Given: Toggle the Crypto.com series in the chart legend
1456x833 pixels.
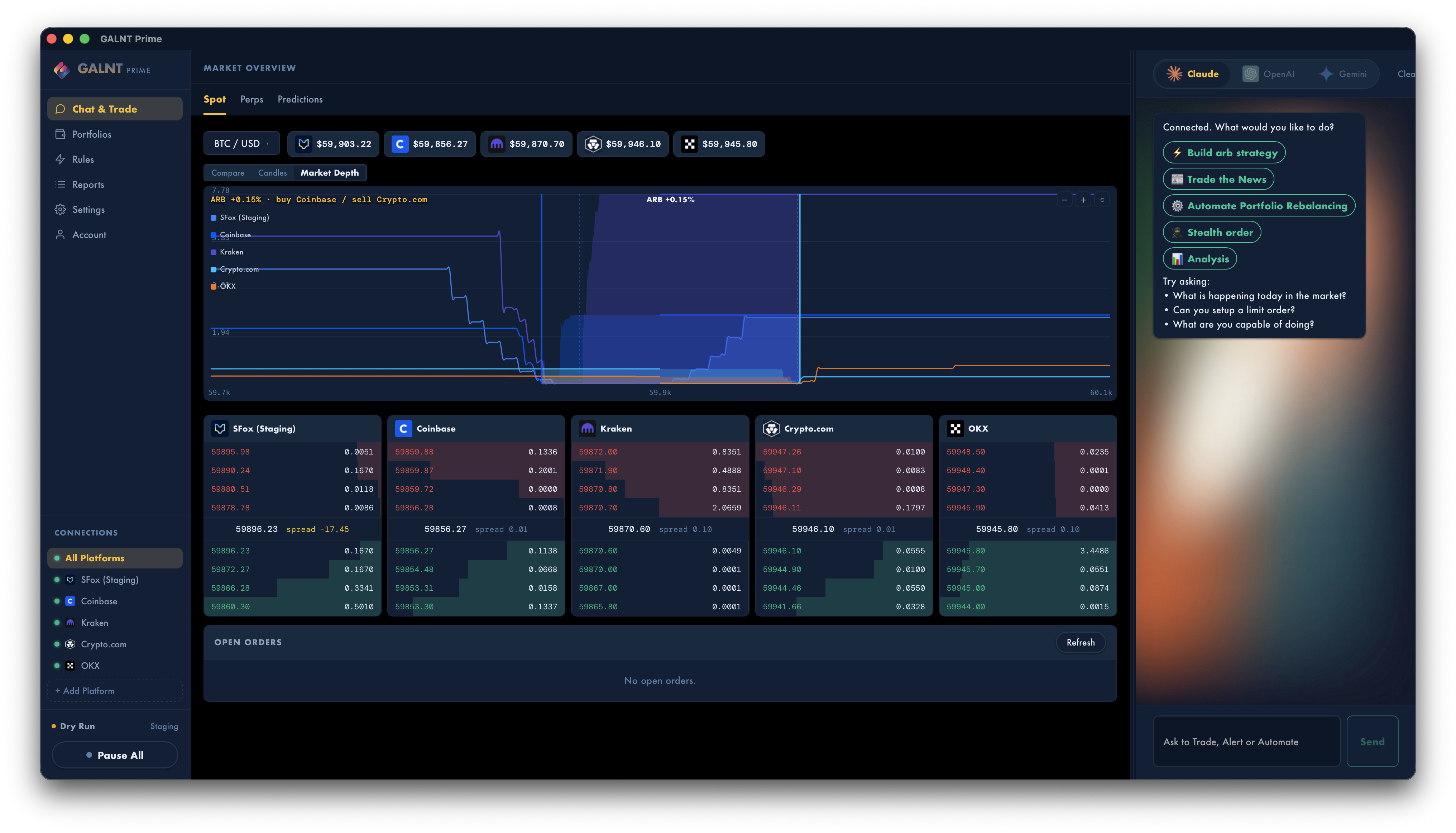Looking at the screenshot, I should pos(235,269).
